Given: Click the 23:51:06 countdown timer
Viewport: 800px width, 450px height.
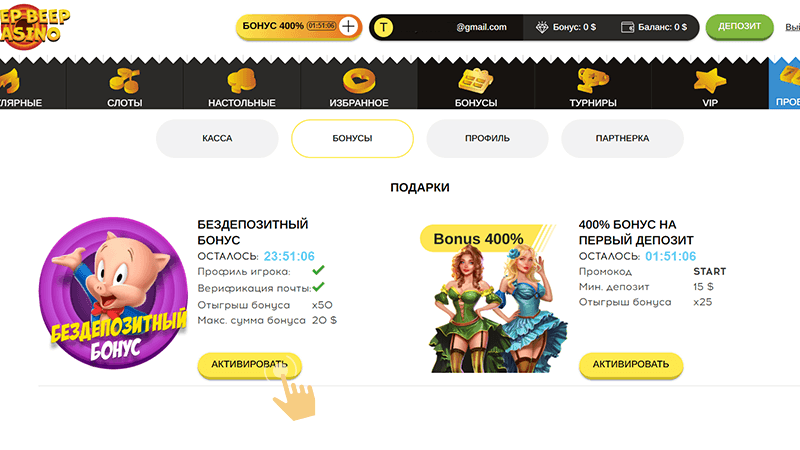Looking at the screenshot, I should pyautogui.click(x=289, y=256).
